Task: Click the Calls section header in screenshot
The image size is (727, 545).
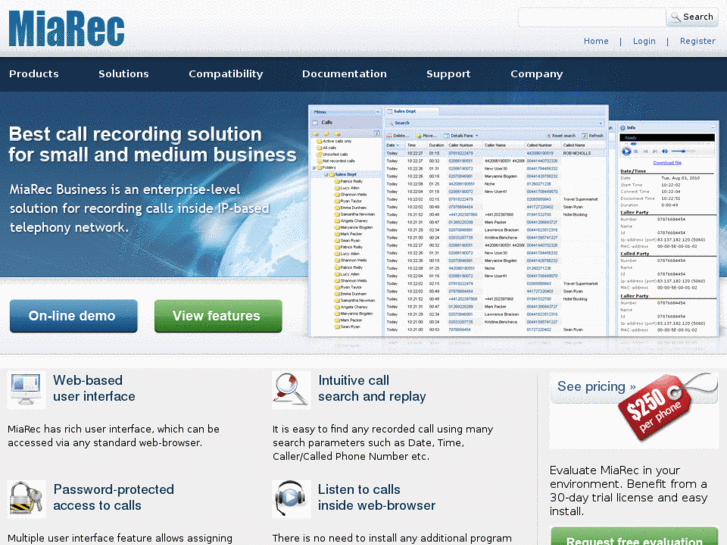Action: [x=346, y=122]
